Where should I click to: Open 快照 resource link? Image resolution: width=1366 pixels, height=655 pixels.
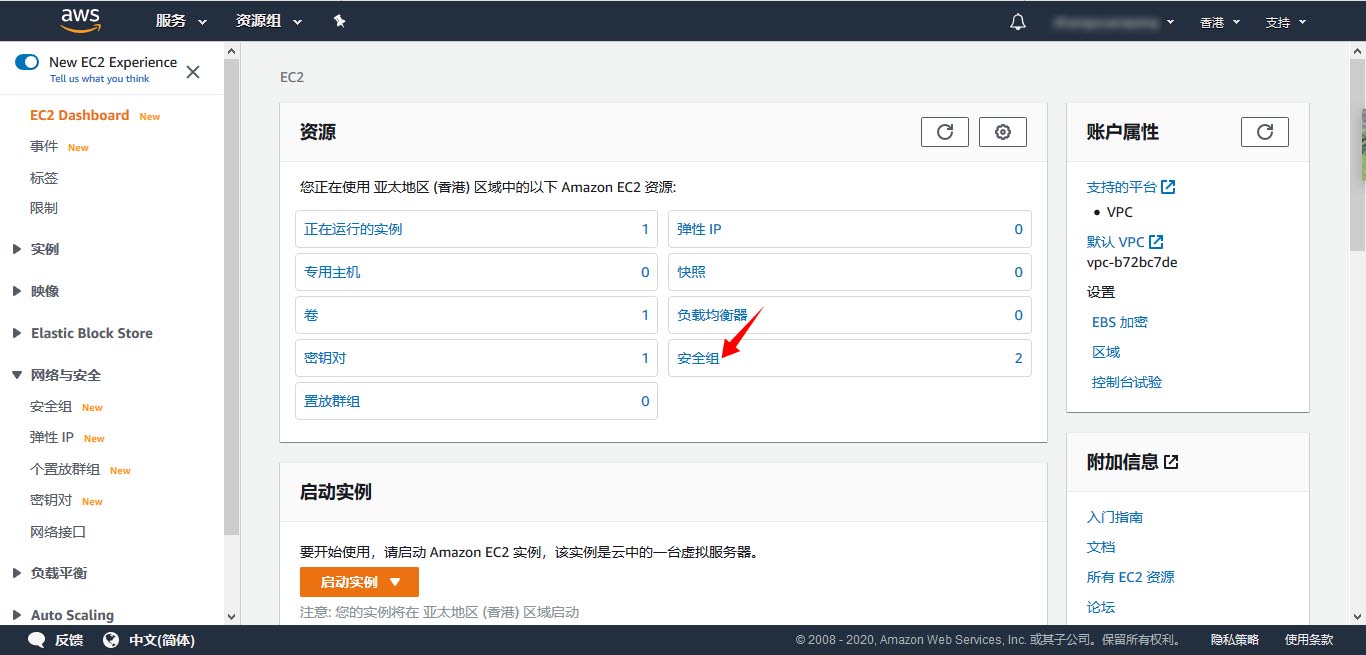(x=691, y=272)
